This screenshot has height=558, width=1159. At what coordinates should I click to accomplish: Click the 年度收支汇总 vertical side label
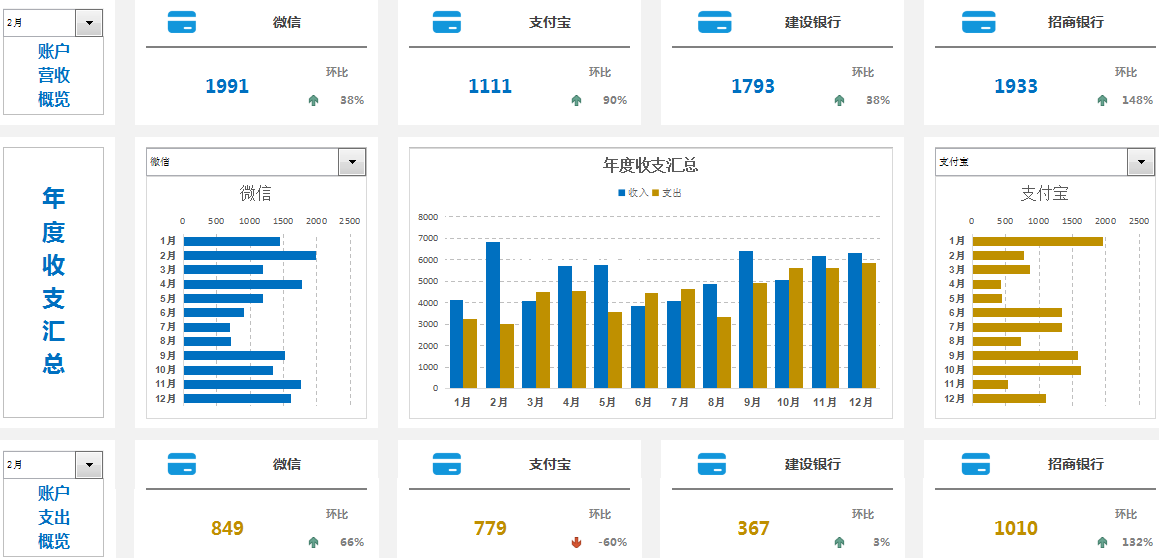(54, 281)
